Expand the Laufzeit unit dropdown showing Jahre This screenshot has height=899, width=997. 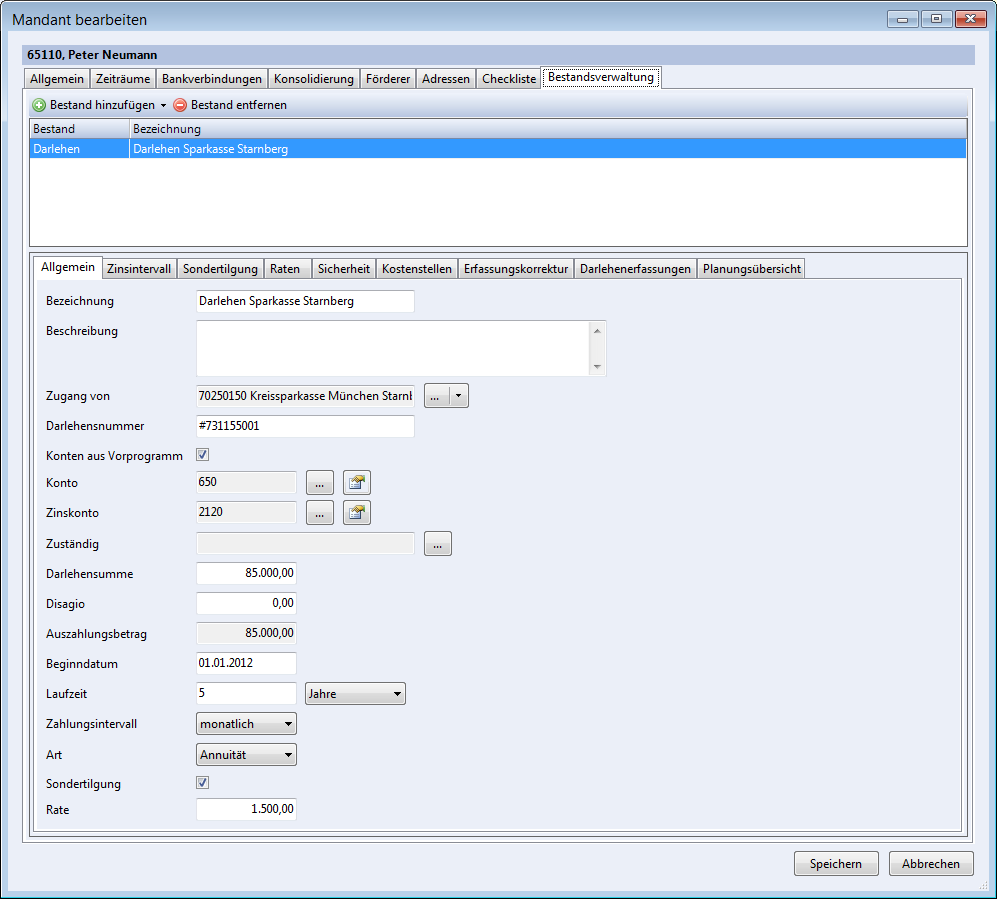click(x=355, y=694)
